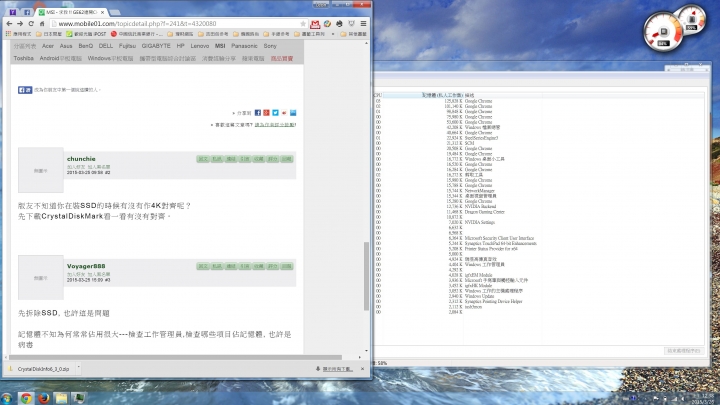
Task: Open the Windows Start menu
Action: 6,398
